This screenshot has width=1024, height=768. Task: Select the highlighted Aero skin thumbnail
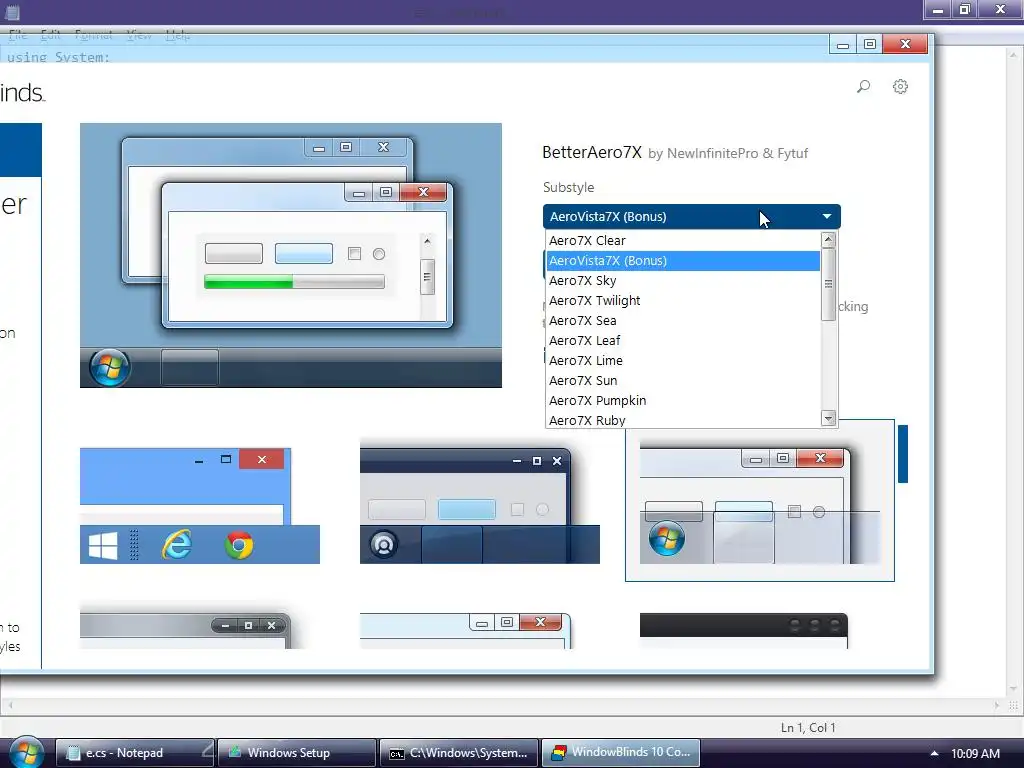760,501
